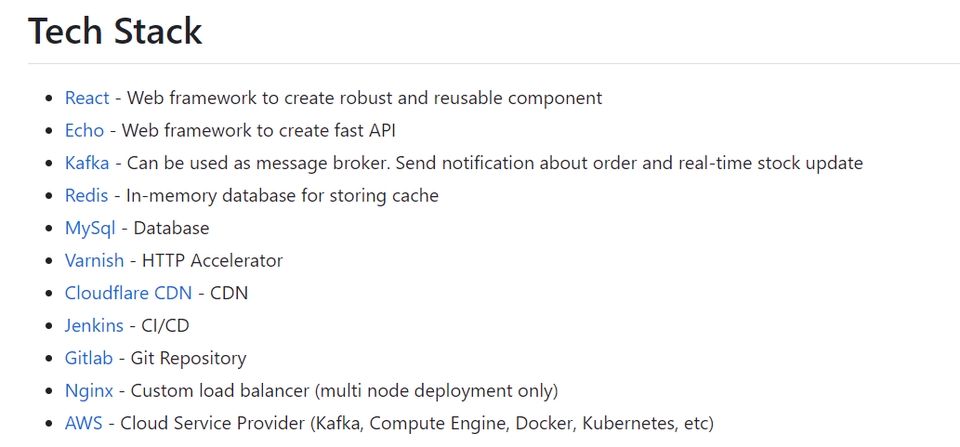This screenshot has width=960, height=447.
Task: Go to the Jenkins link
Action: 94,325
